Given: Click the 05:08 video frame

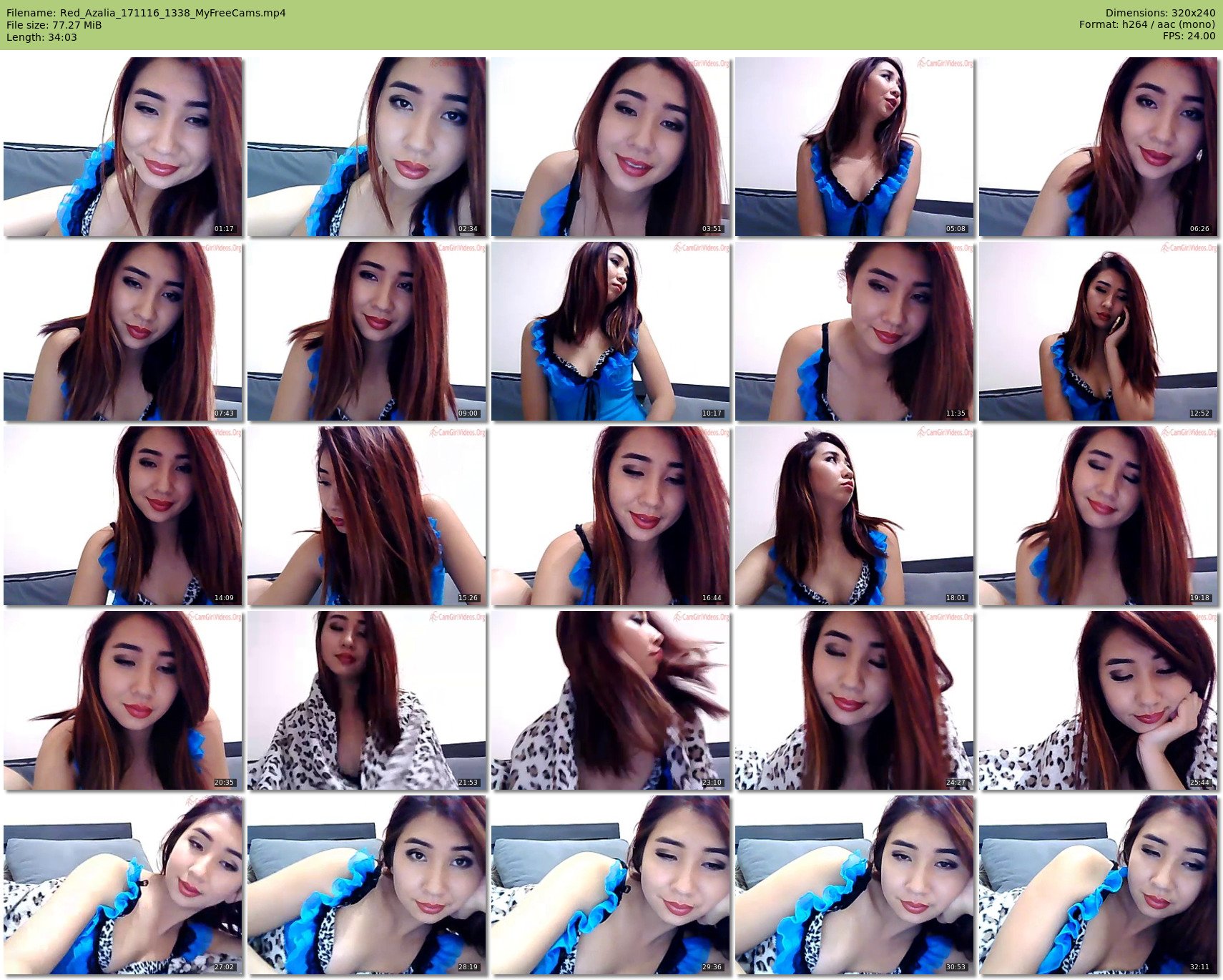Looking at the screenshot, I should tap(854, 147).
